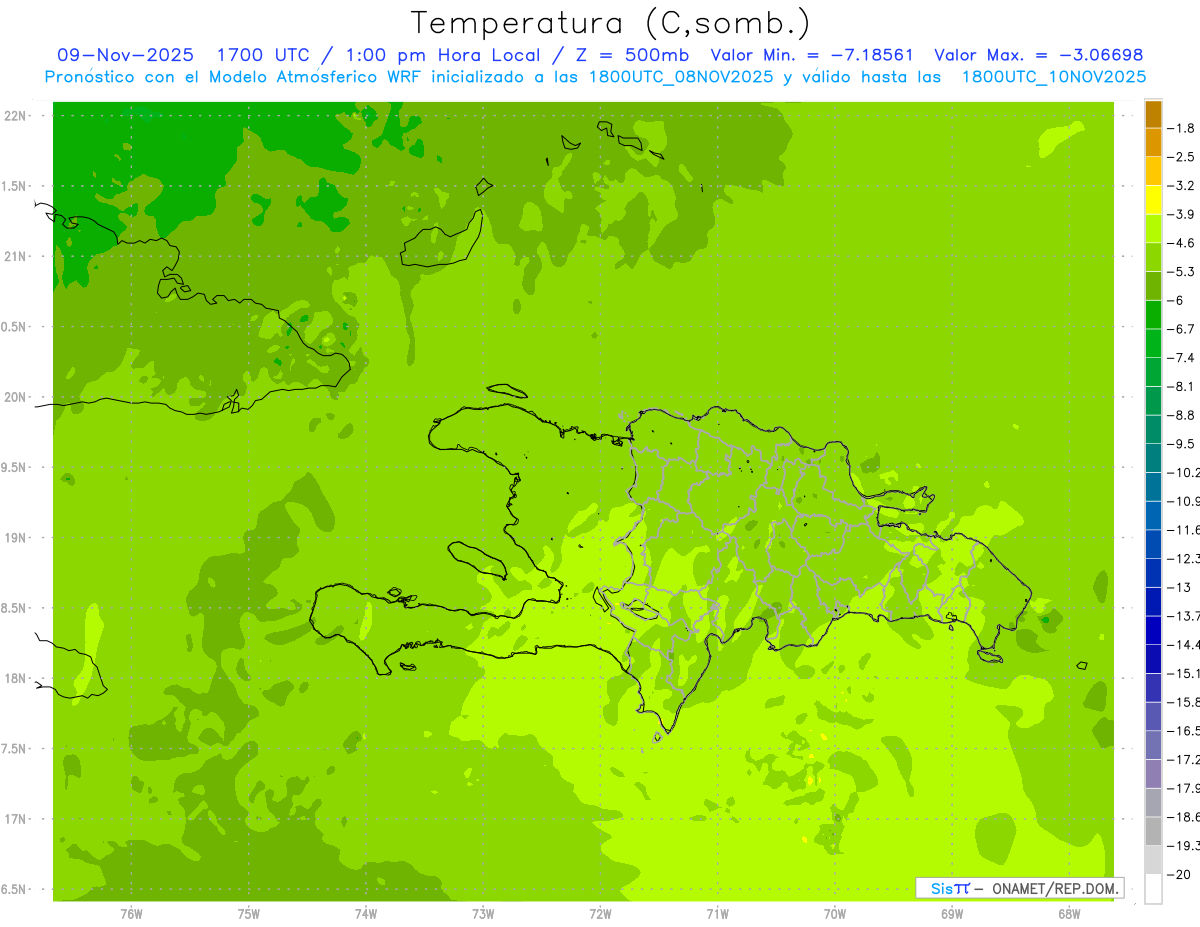Click the "72W" longitude axis label
The height and width of the screenshot is (927, 1200).
click(x=600, y=913)
